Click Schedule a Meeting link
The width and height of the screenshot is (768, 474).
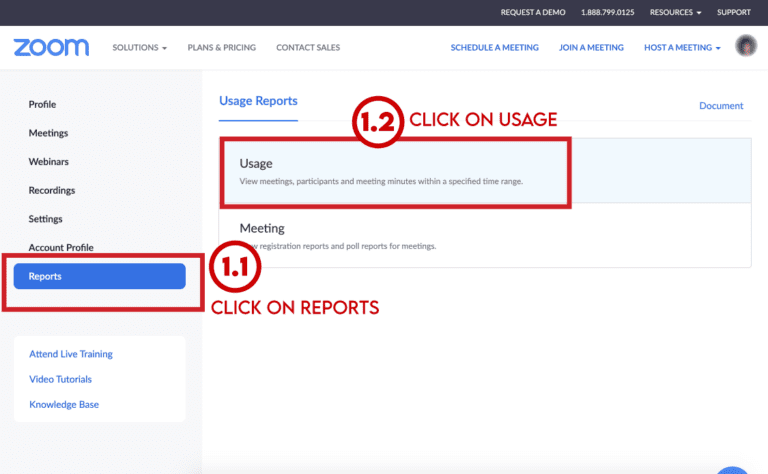tap(494, 48)
